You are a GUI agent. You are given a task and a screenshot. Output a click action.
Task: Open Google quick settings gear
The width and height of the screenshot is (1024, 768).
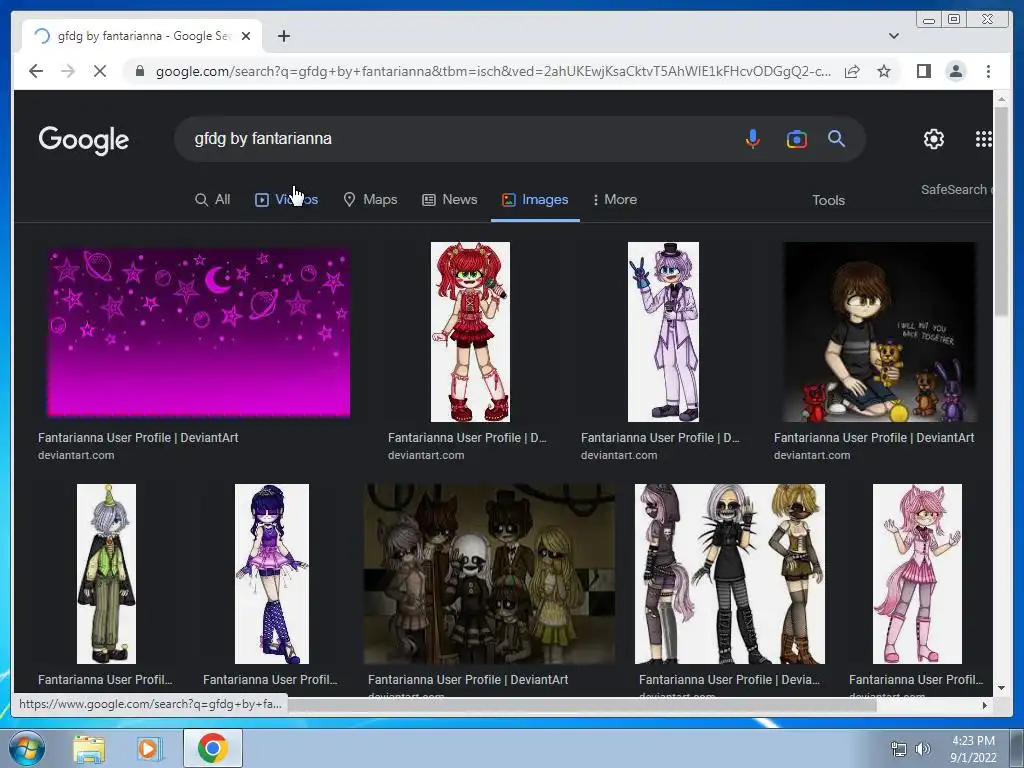[x=934, y=138]
